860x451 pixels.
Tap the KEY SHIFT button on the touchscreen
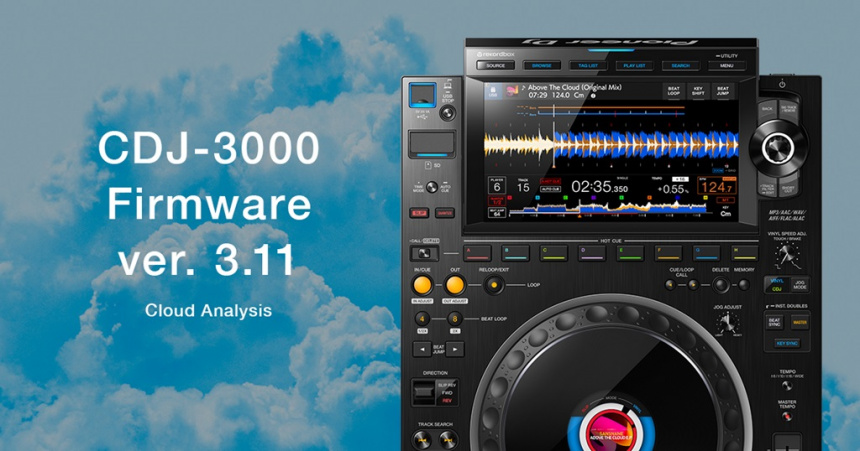698,91
